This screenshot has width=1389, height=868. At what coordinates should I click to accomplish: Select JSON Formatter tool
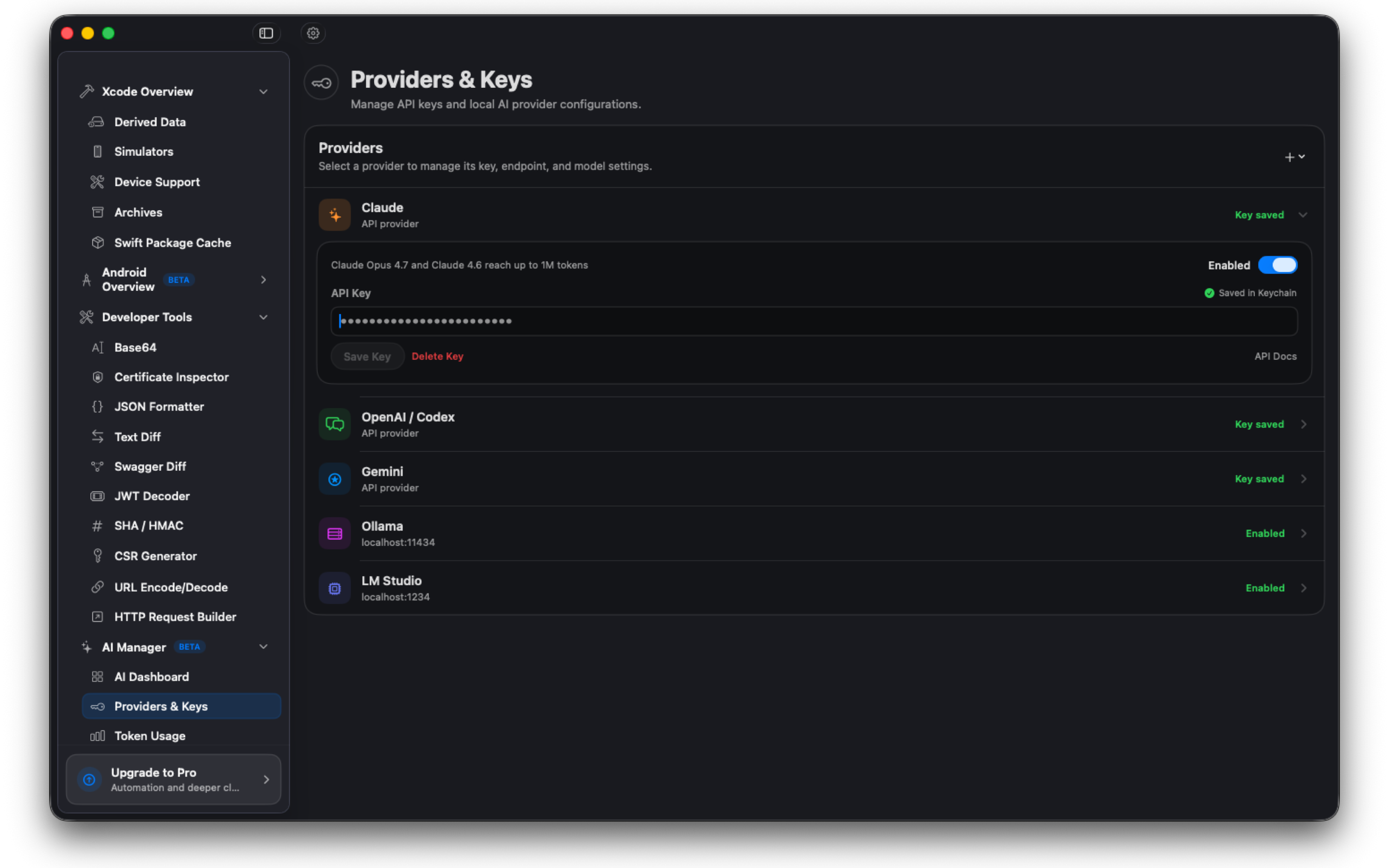(x=181, y=407)
